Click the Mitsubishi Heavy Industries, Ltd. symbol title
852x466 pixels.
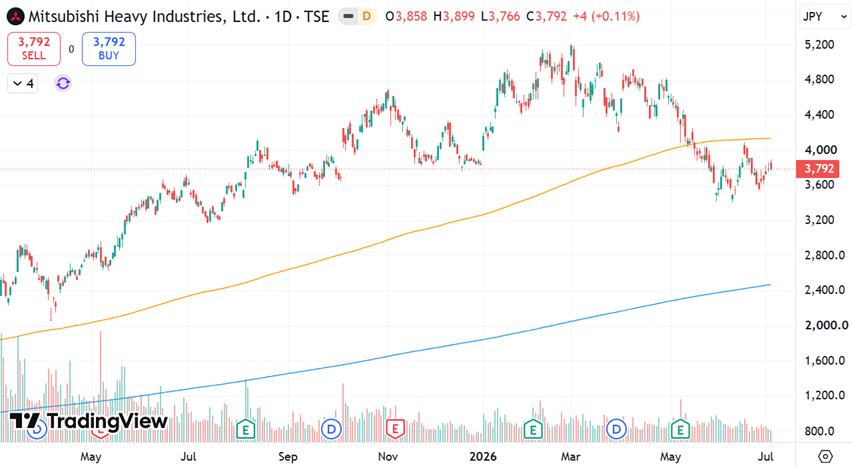point(145,17)
